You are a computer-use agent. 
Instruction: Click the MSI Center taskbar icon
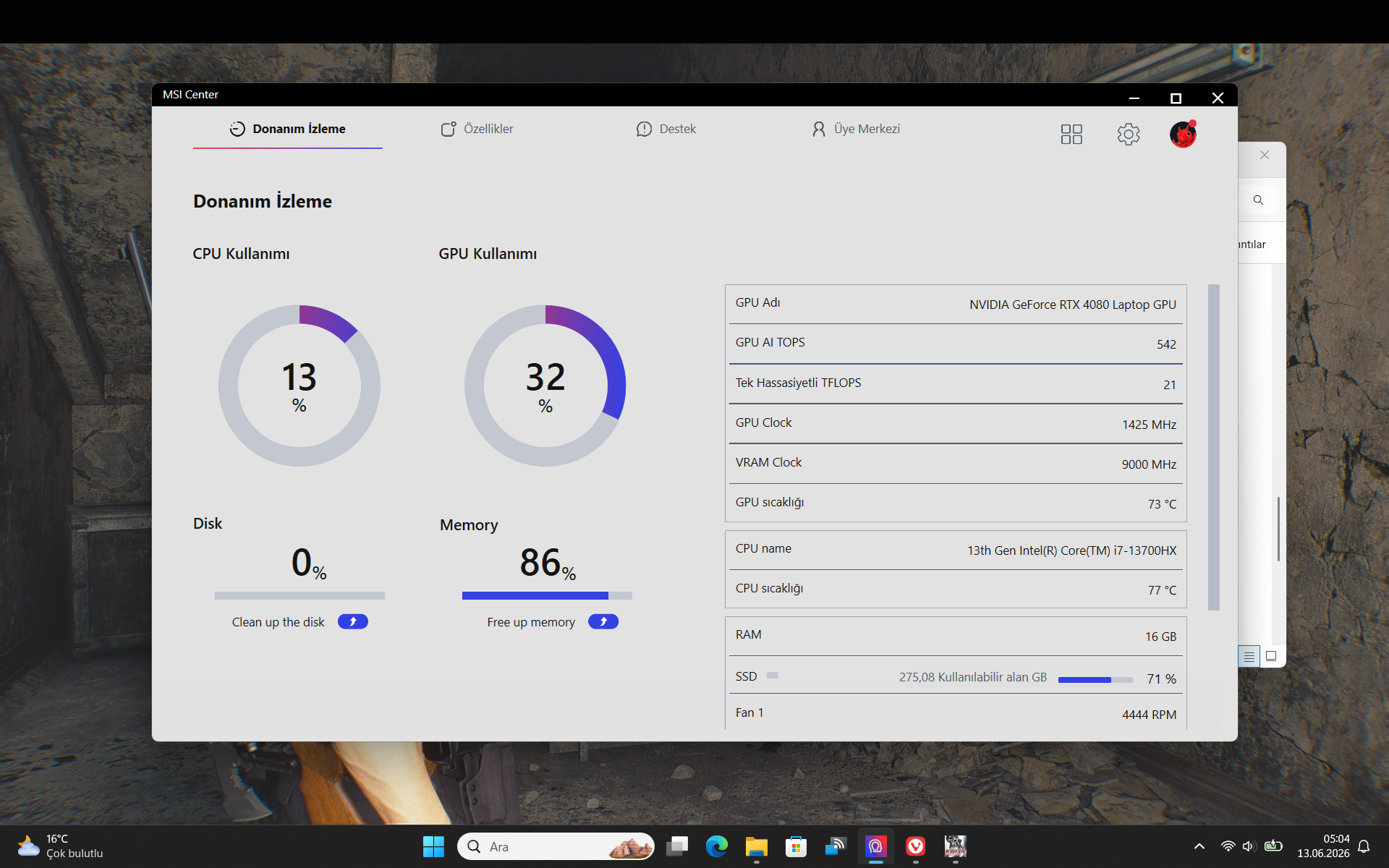875,846
